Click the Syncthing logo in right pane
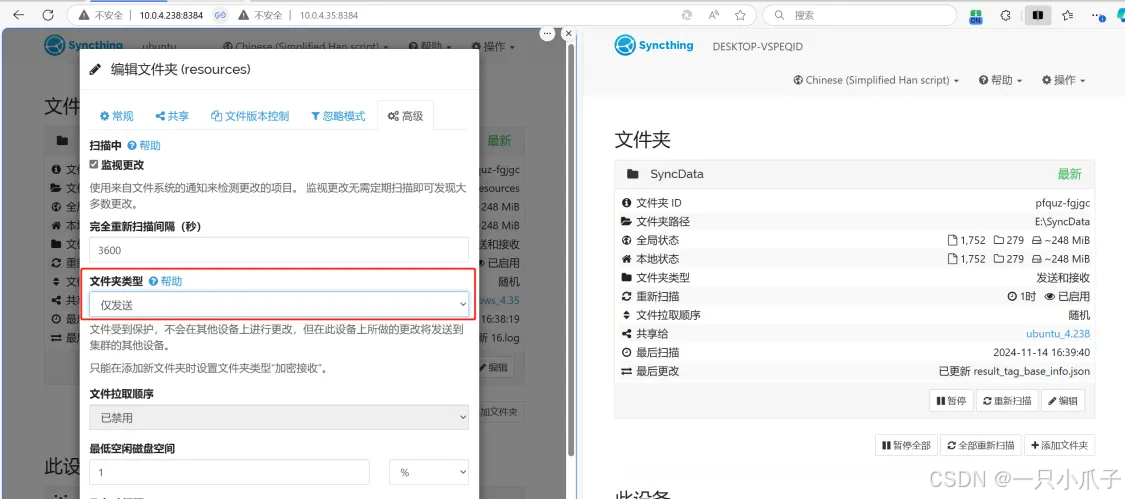Image resolution: width=1125 pixels, height=499 pixels. point(654,45)
